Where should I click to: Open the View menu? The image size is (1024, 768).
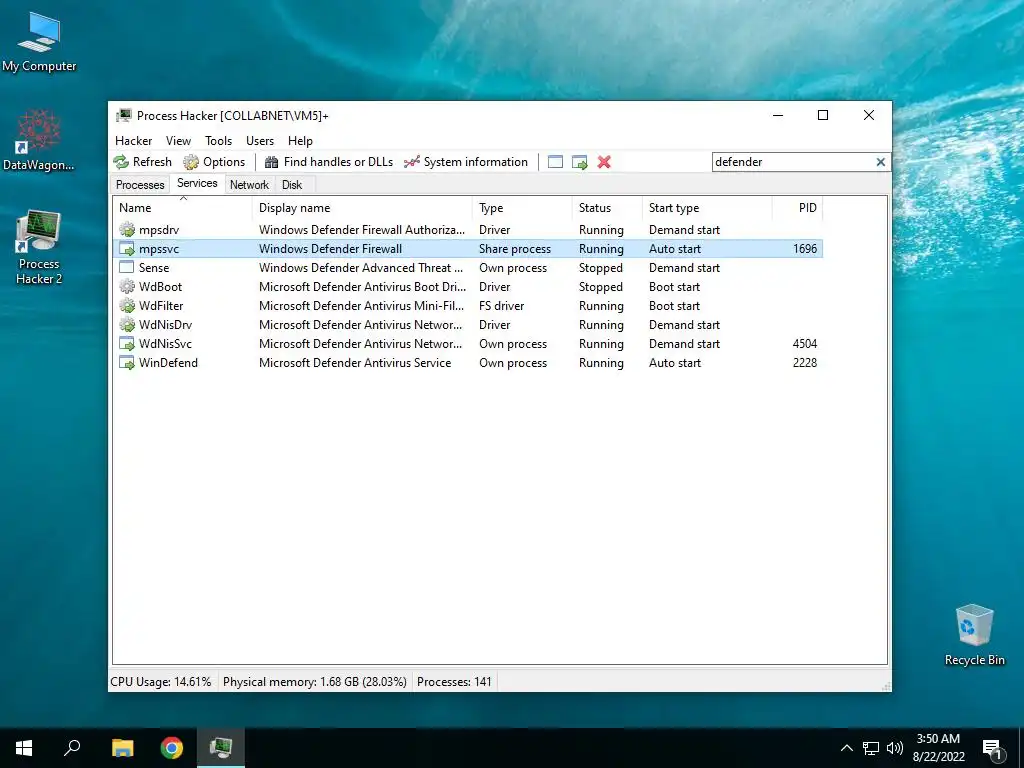pos(178,140)
